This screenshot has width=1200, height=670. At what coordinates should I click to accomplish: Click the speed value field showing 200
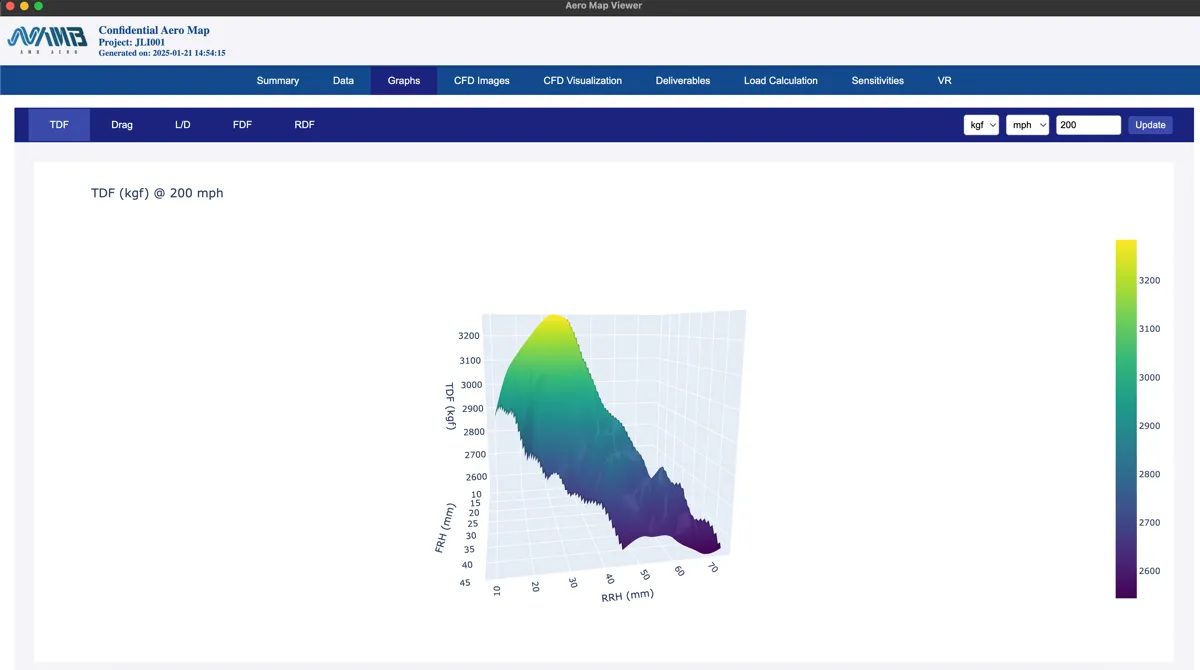coord(1088,125)
